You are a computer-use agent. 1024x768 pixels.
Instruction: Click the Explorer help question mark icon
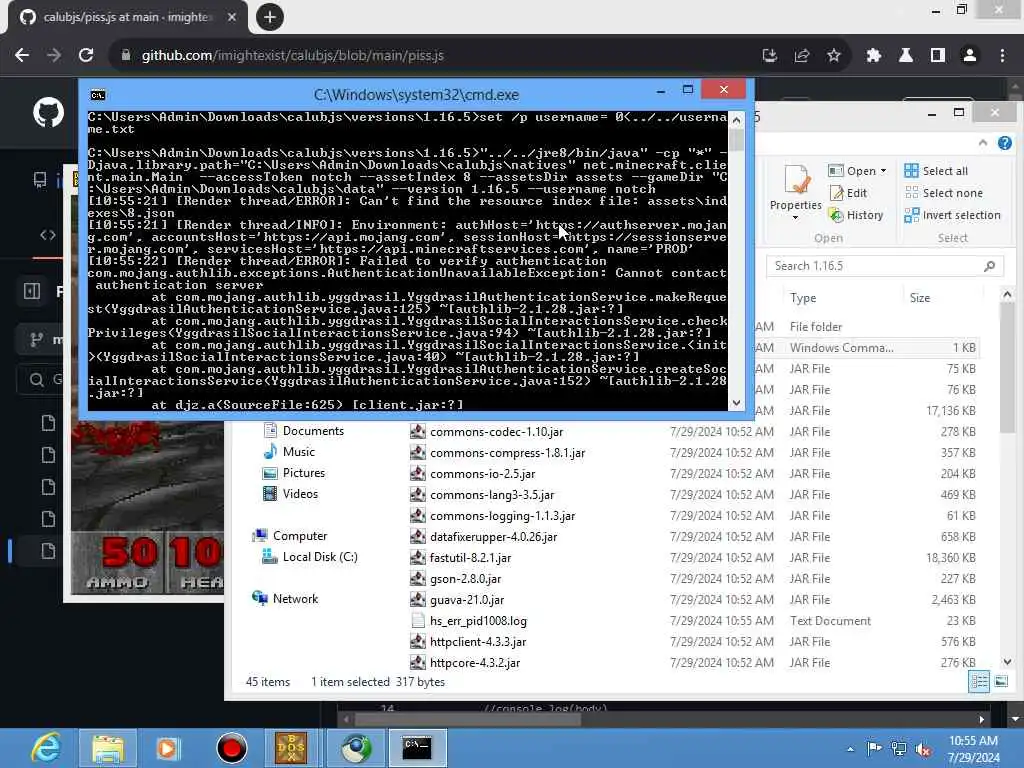(1004, 143)
